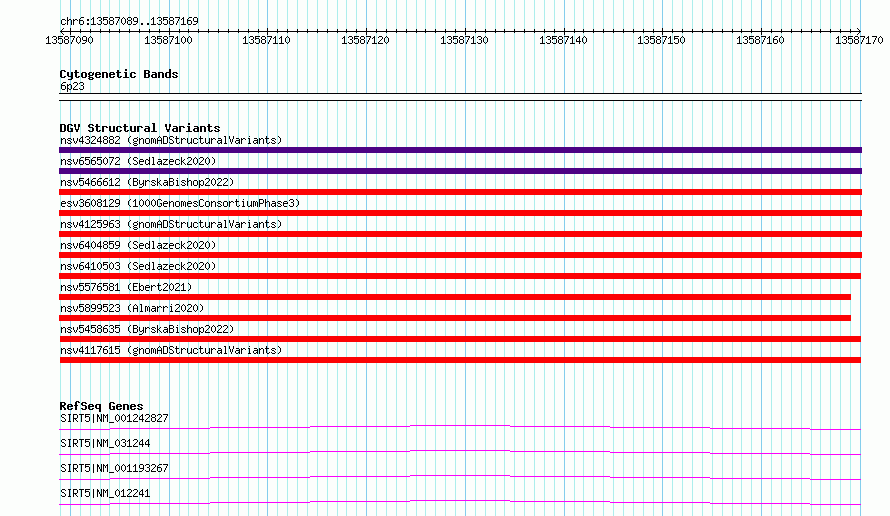890x516 pixels.
Task: Open the DGV Structural Variants track heading
Action: click(x=140, y=128)
